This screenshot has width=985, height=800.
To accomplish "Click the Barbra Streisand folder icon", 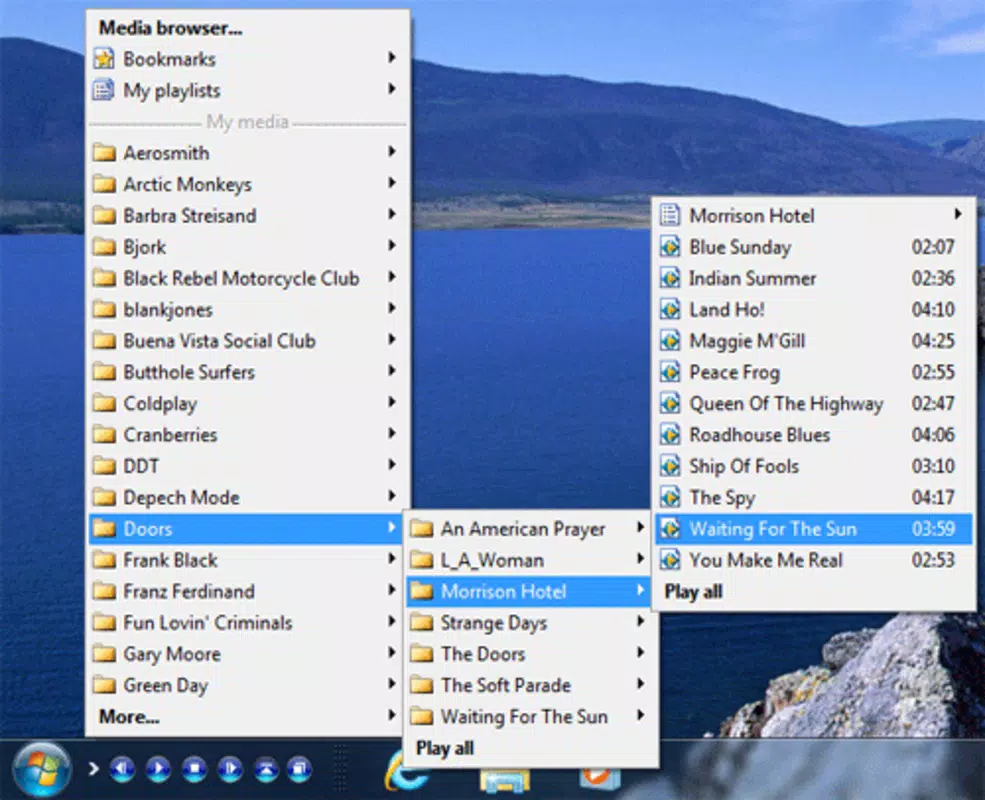I will (104, 215).
